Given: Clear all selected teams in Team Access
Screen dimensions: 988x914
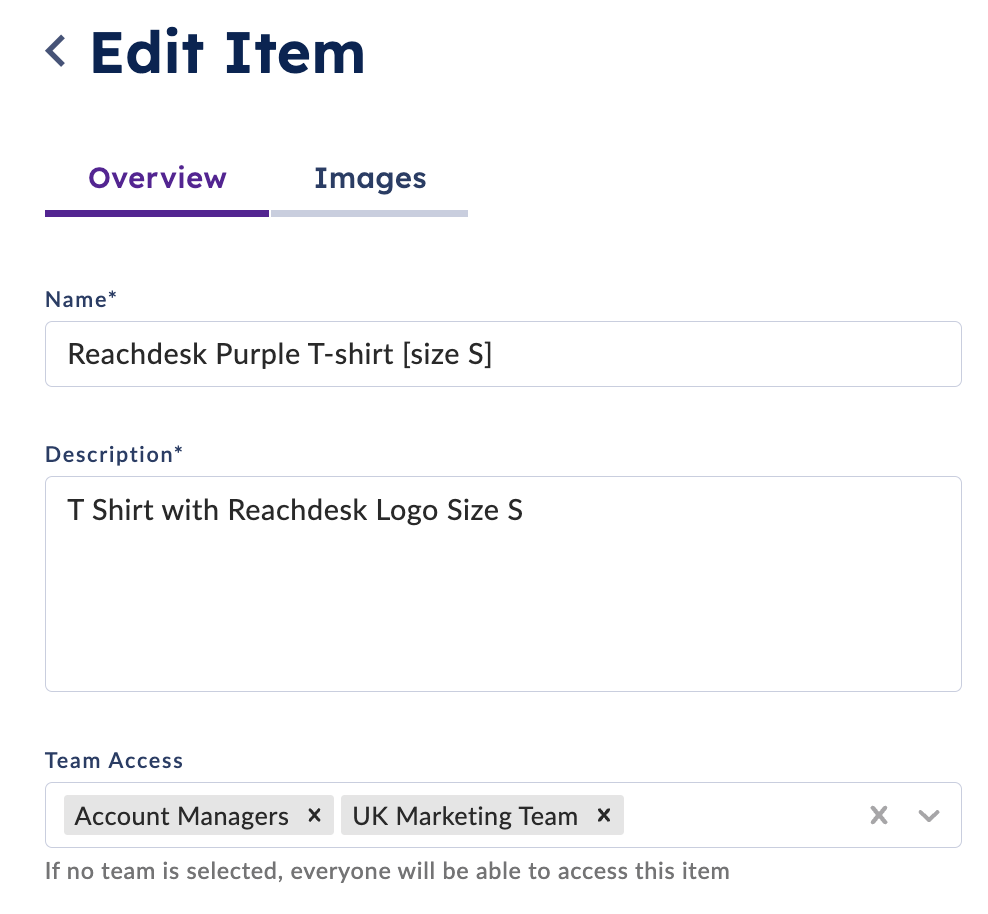Looking at the screenshot, I should point(878,815).
